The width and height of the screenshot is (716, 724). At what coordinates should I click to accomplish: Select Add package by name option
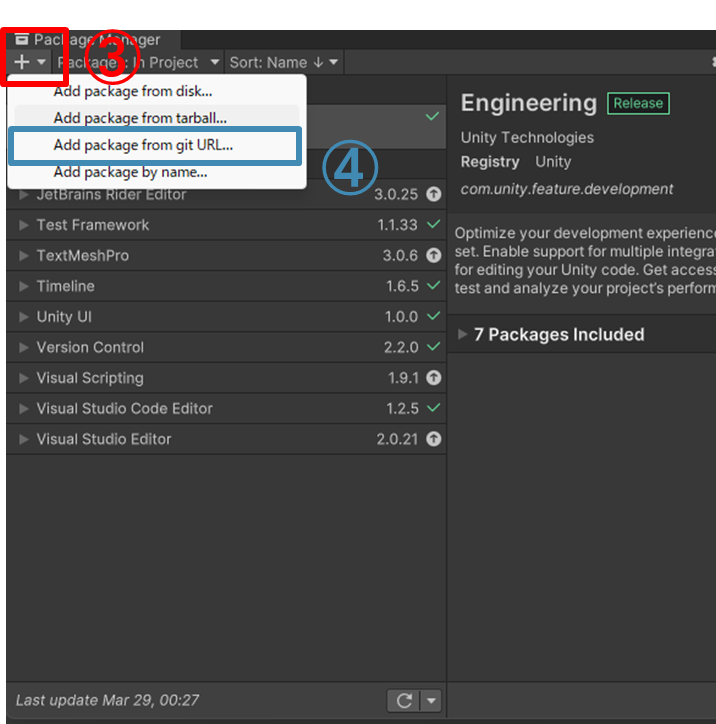(x=131, y=172)
